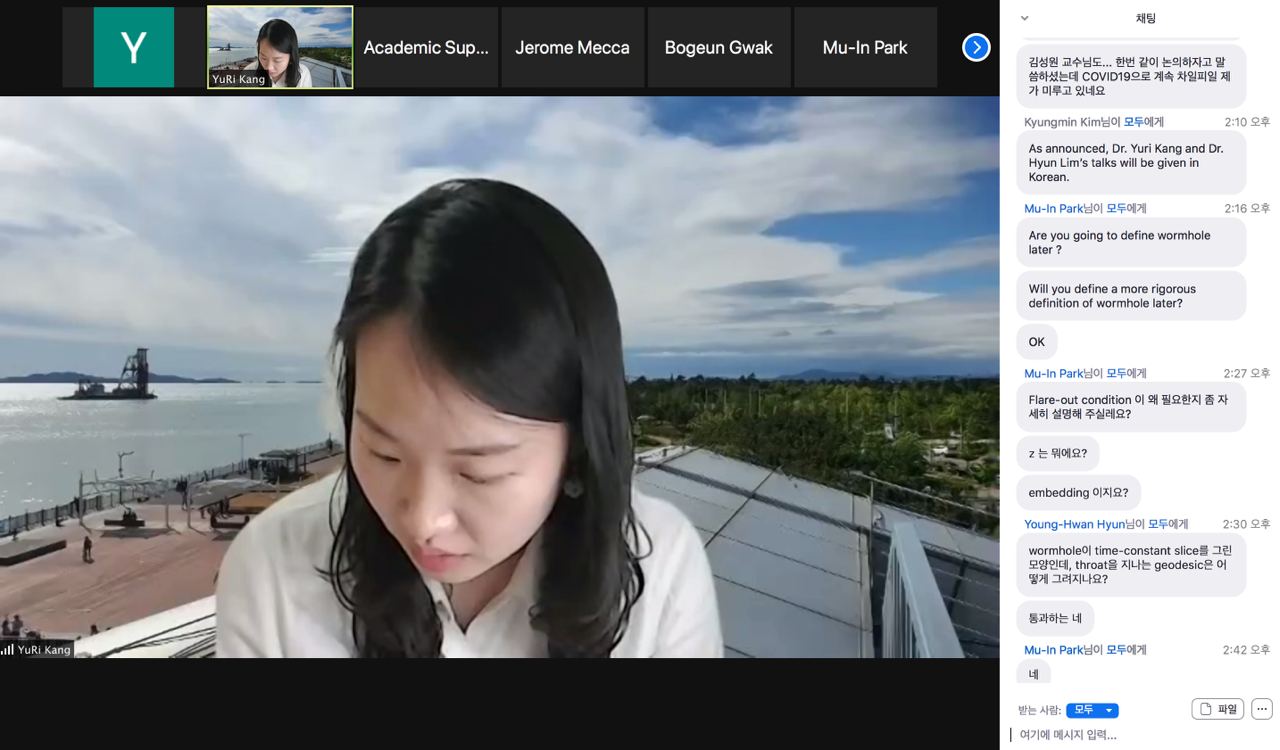This screenshot has height=750, width=1280.
Task: Collapse the chat panel using the chevron
Action: [1024, 18]
